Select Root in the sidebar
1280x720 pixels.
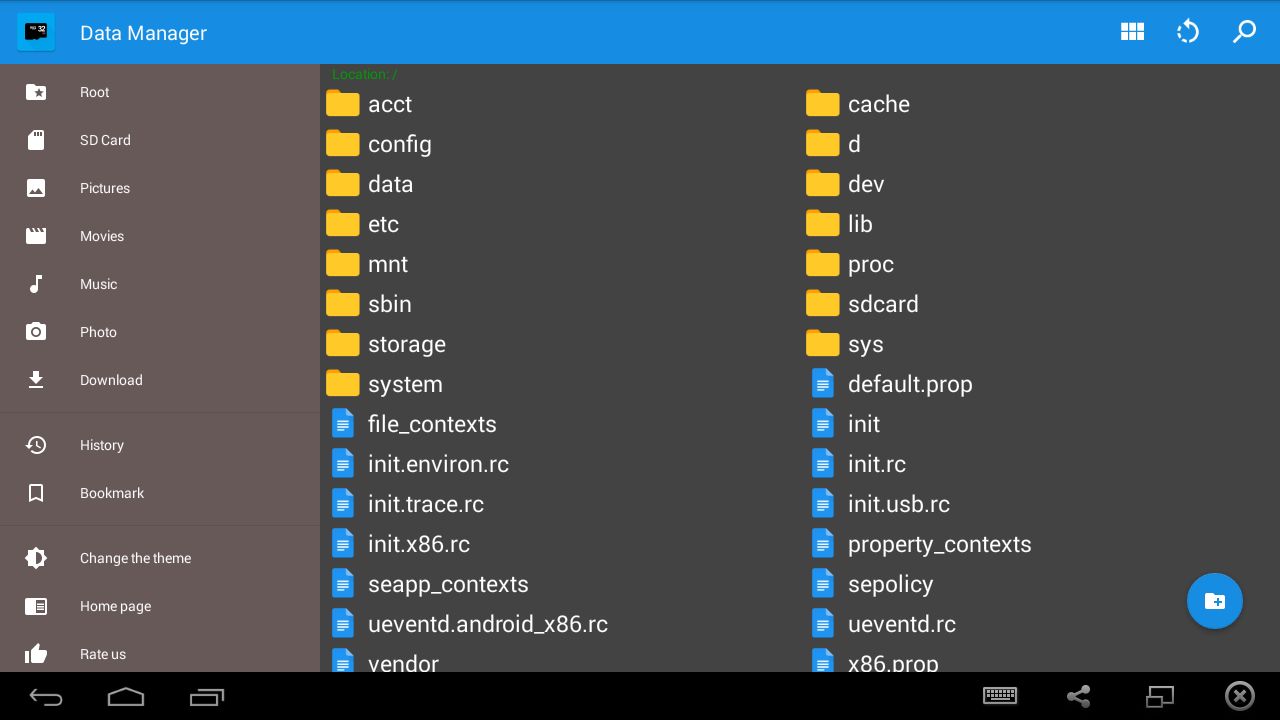pos(160,92)
